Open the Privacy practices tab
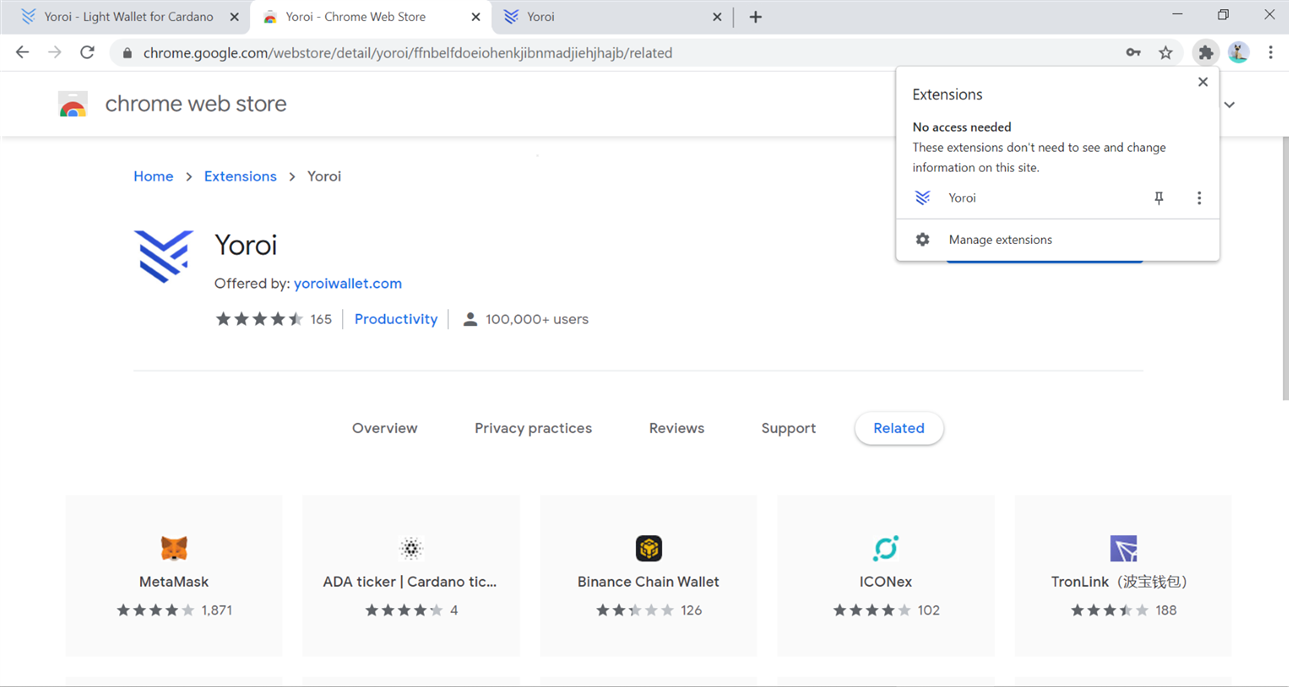 click(x=533, y=428)
